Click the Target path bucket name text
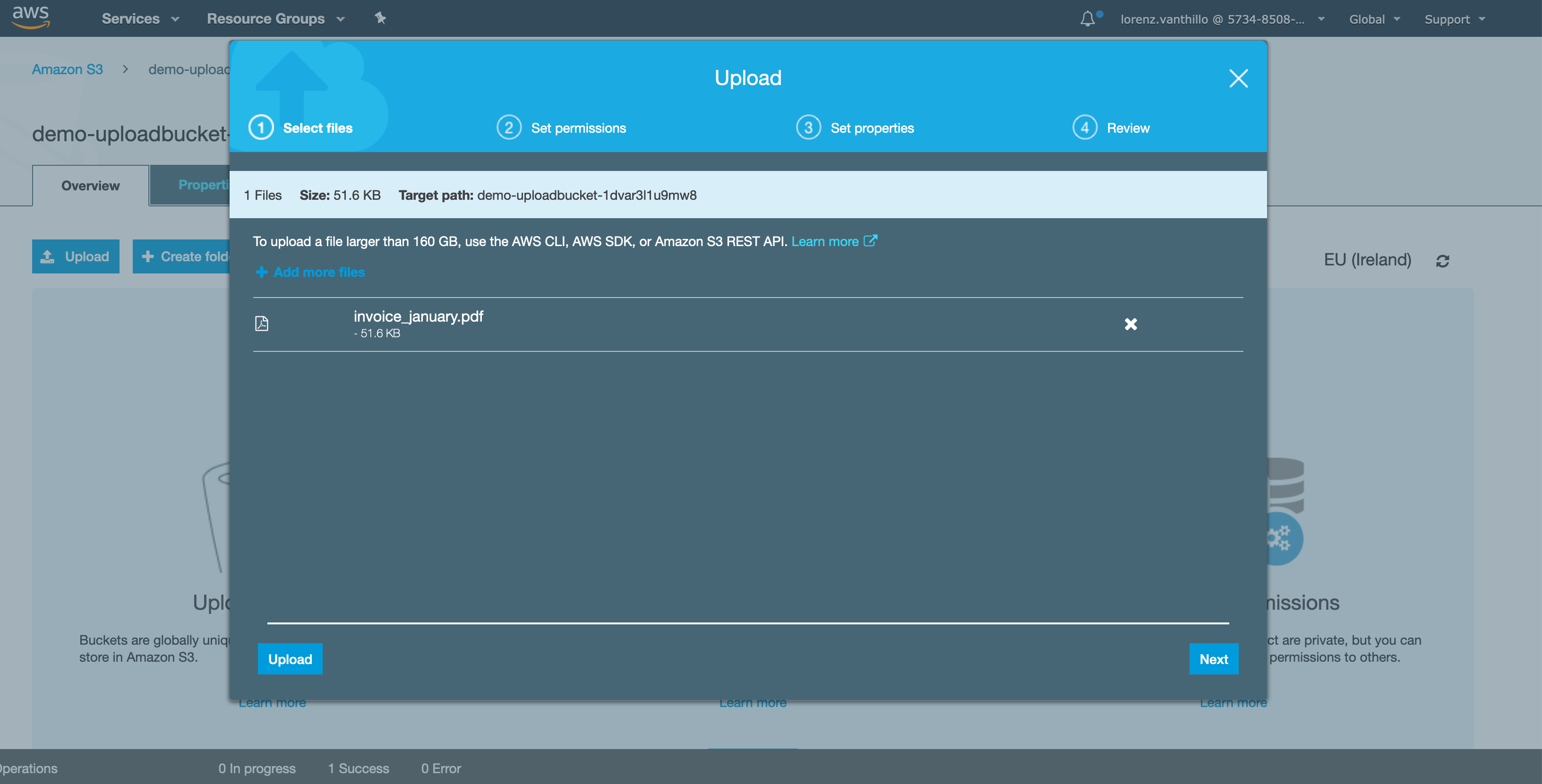 tap(587, 195)
